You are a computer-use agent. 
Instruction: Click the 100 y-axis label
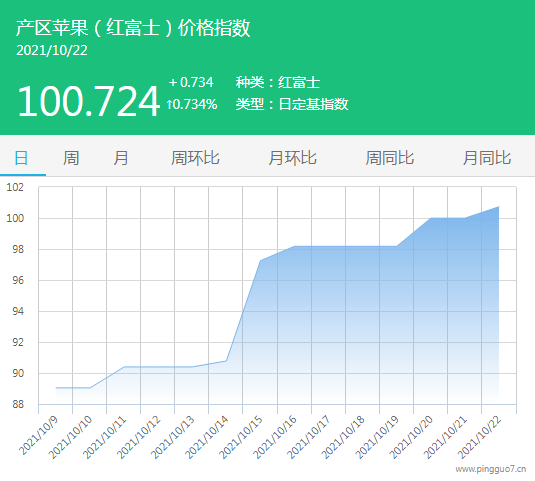15,218
